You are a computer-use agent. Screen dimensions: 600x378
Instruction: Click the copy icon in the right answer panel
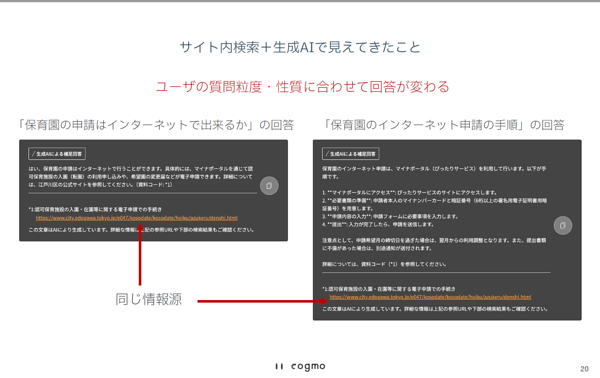563,226
